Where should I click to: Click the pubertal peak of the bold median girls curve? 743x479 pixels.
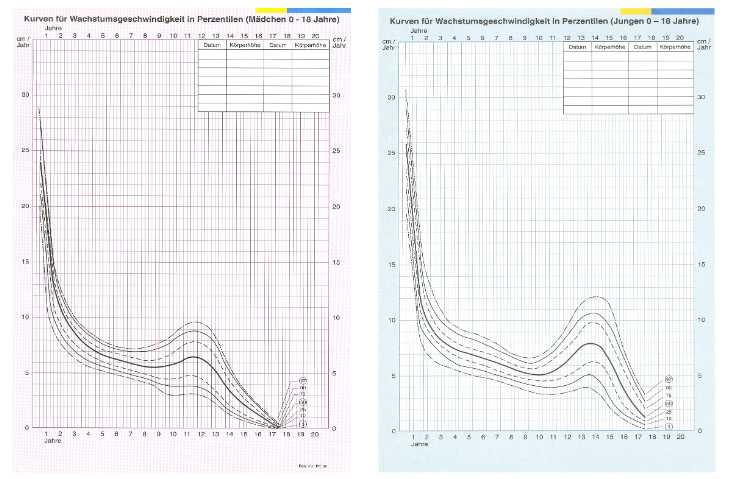[195, 357]
